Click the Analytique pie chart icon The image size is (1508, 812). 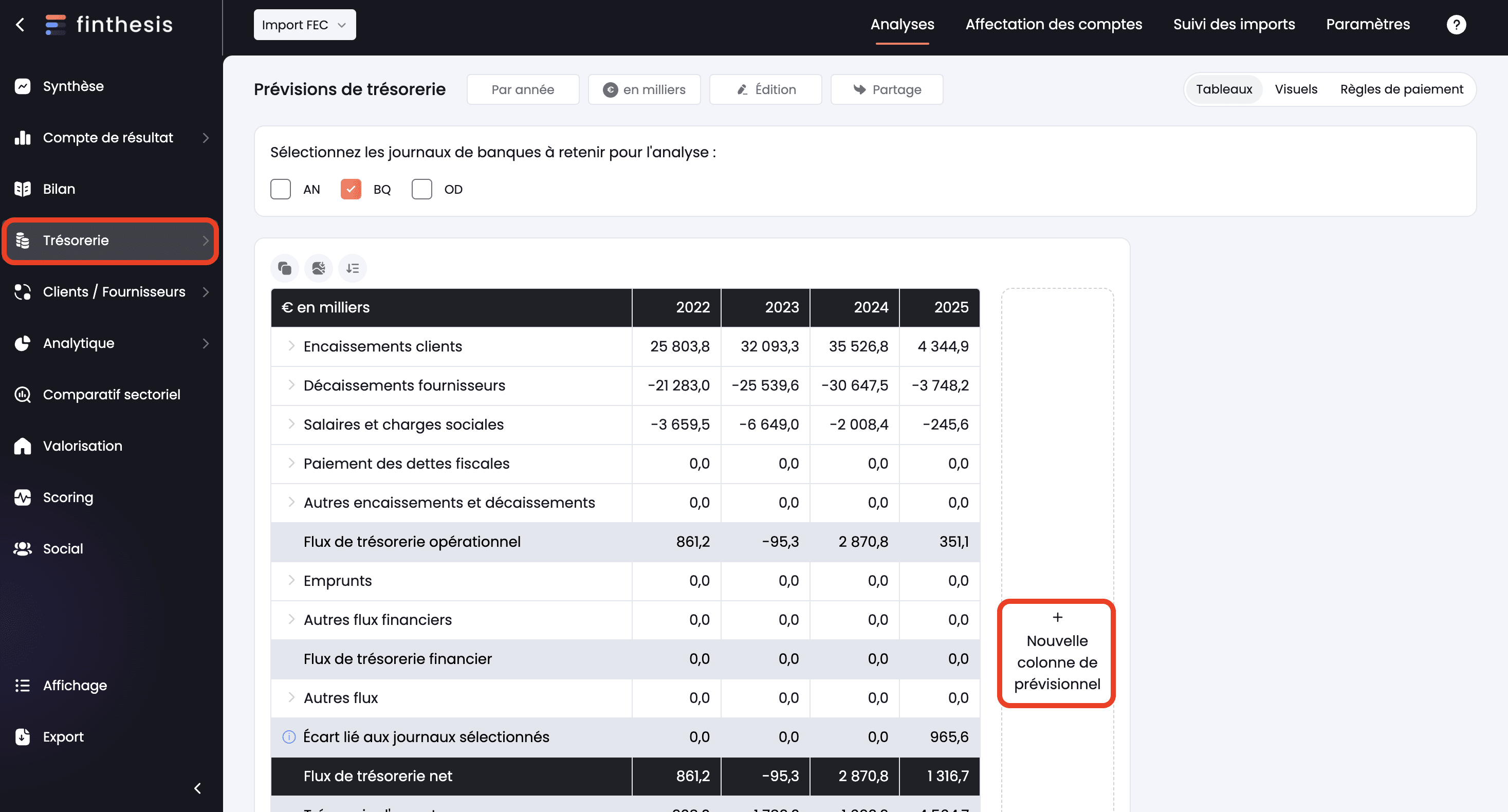click(22, 343)
